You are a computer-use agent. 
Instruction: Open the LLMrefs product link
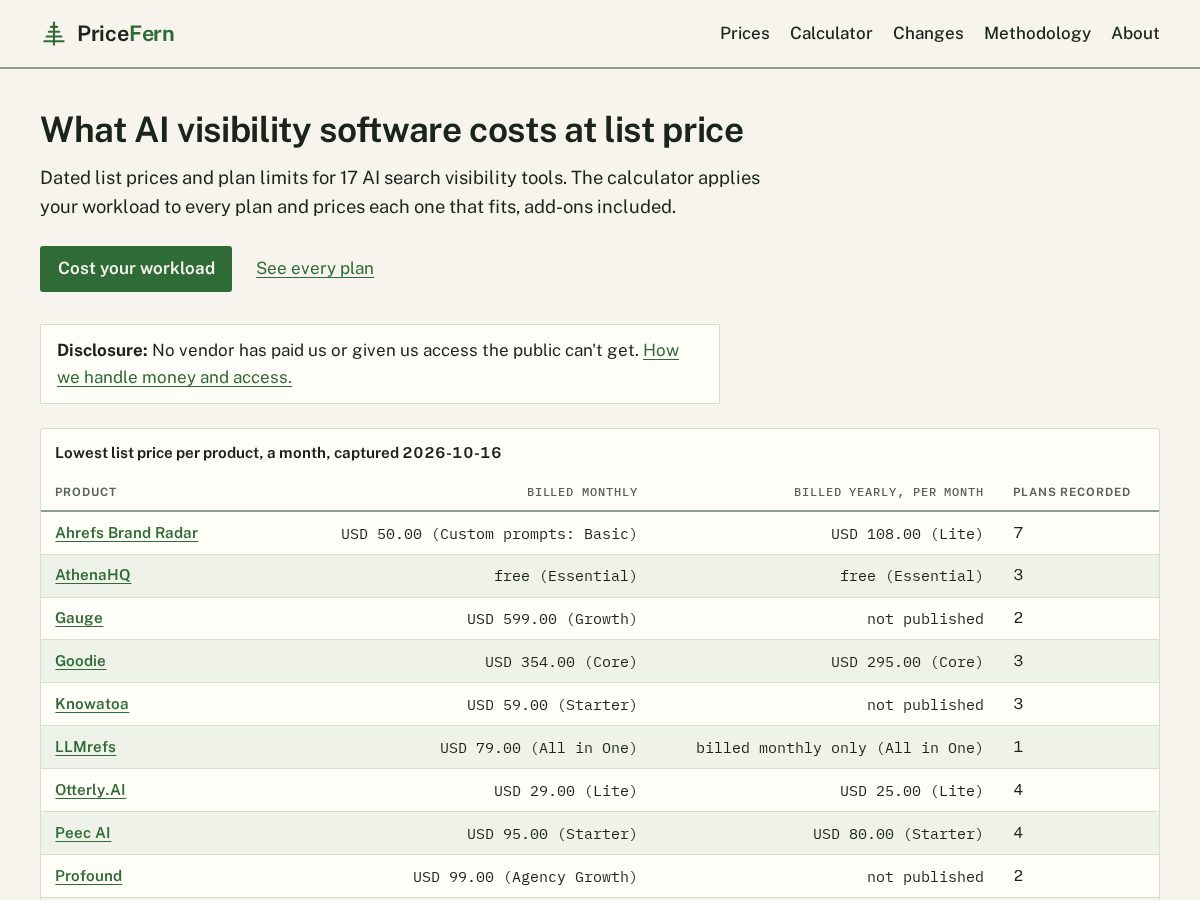coord(85,747)
